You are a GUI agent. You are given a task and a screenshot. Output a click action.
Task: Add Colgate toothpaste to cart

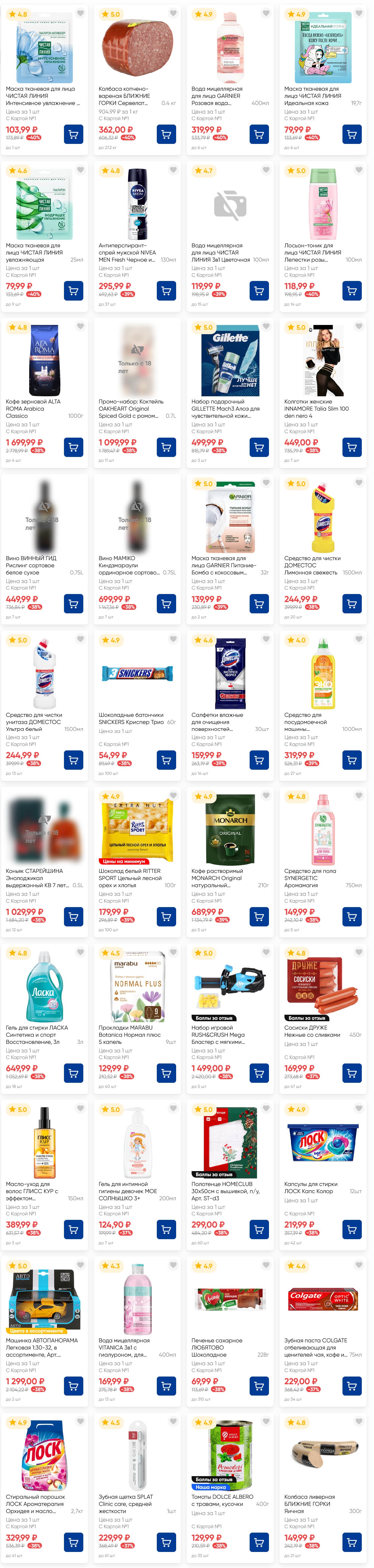coord(352,1386)
